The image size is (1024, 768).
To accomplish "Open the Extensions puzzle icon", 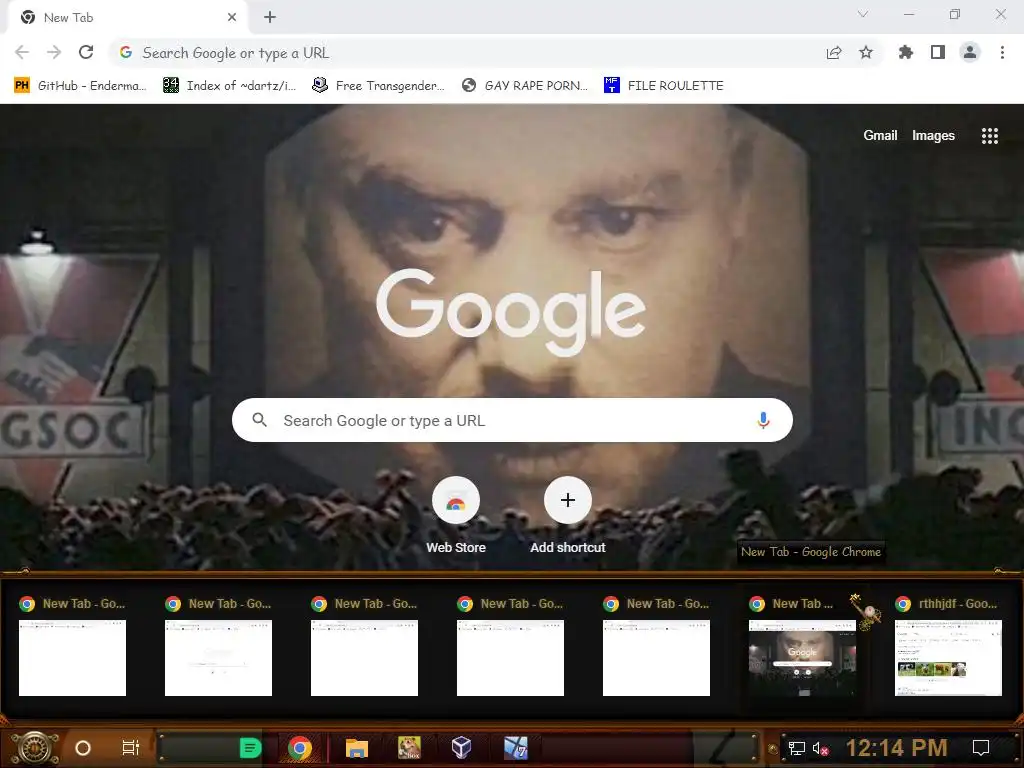I will click(x=905, y=52).
